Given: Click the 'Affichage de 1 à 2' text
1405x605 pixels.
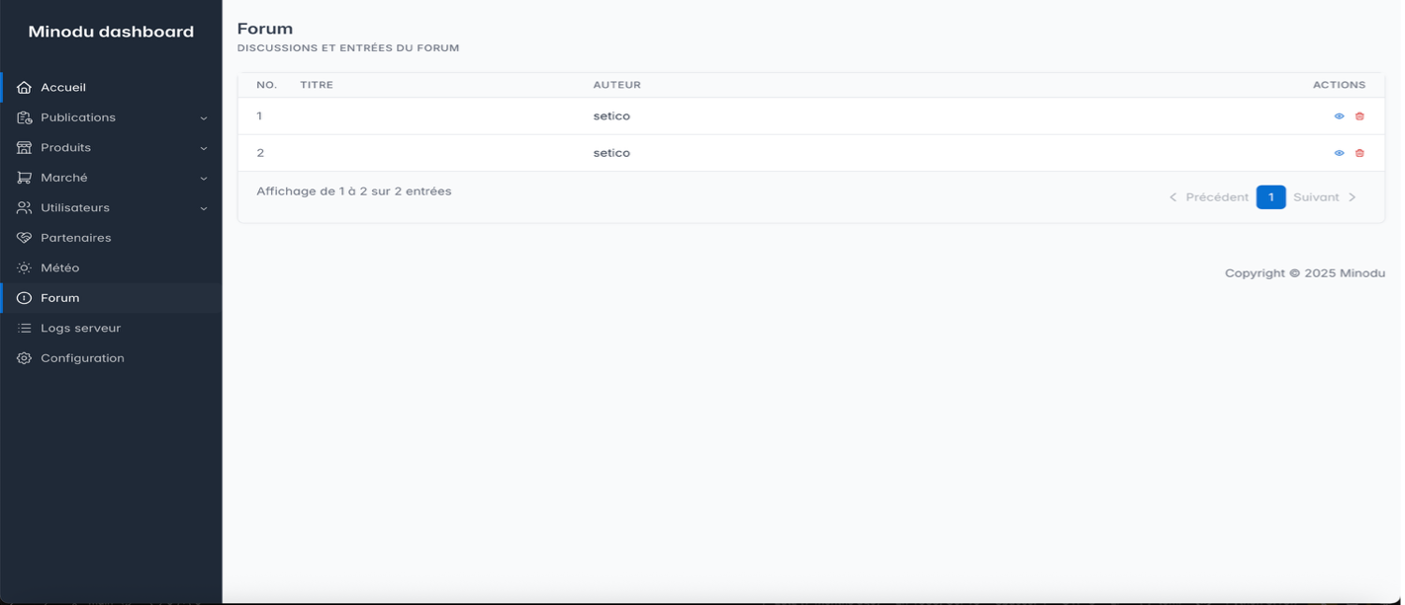Looking at the screenshot, I should 354,191.
